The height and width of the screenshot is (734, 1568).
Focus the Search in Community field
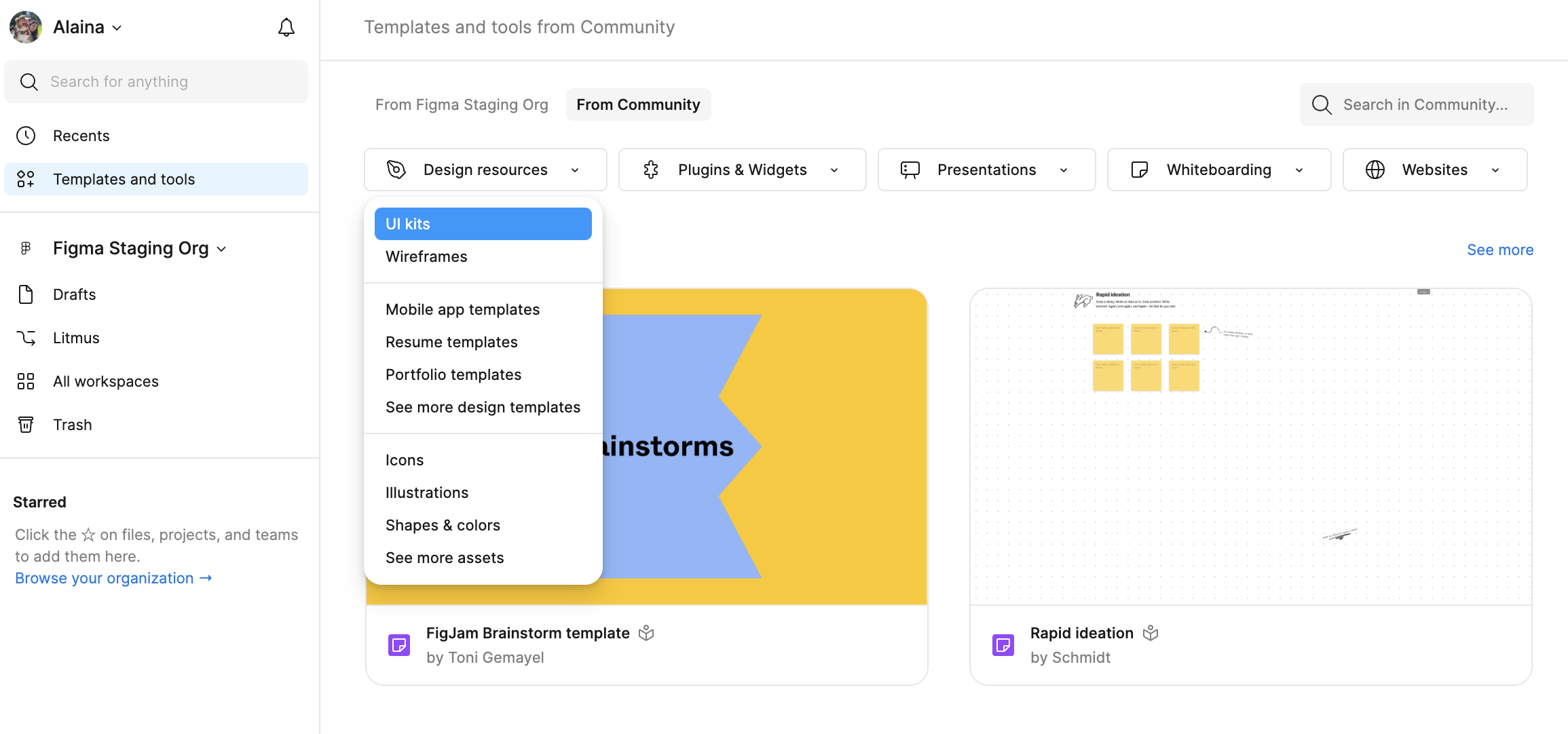pyautogui.click(x=1417, y=104)
